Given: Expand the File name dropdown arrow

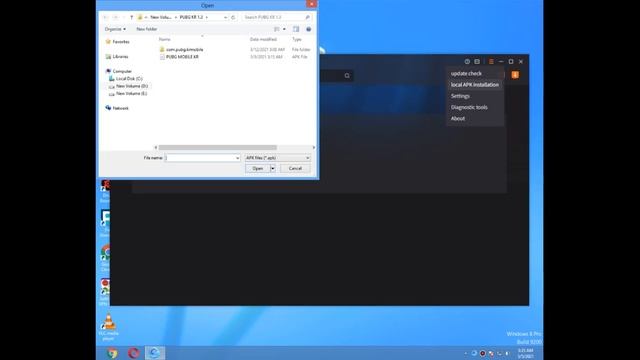Looking at the screenshot, I should coord(238,158).
